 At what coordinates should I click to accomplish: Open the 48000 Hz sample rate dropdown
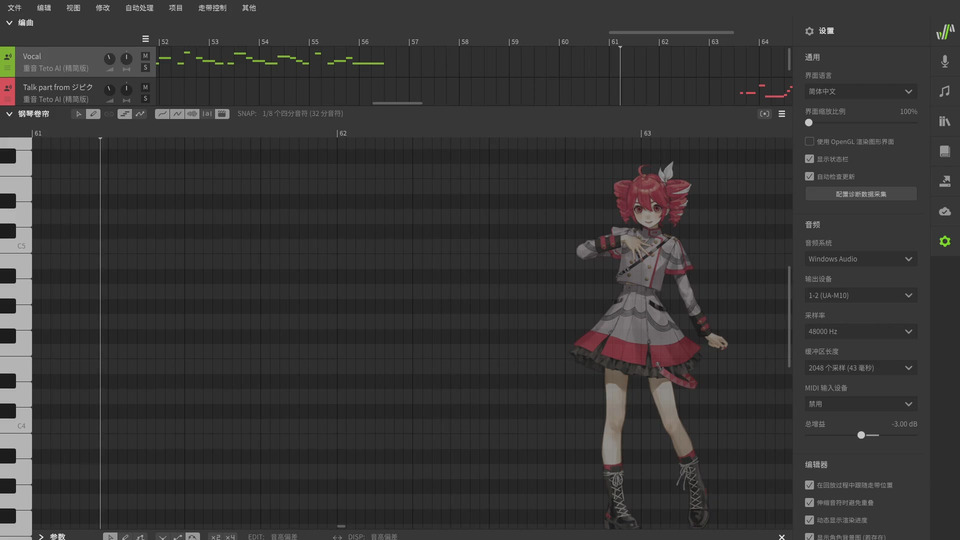860,331
